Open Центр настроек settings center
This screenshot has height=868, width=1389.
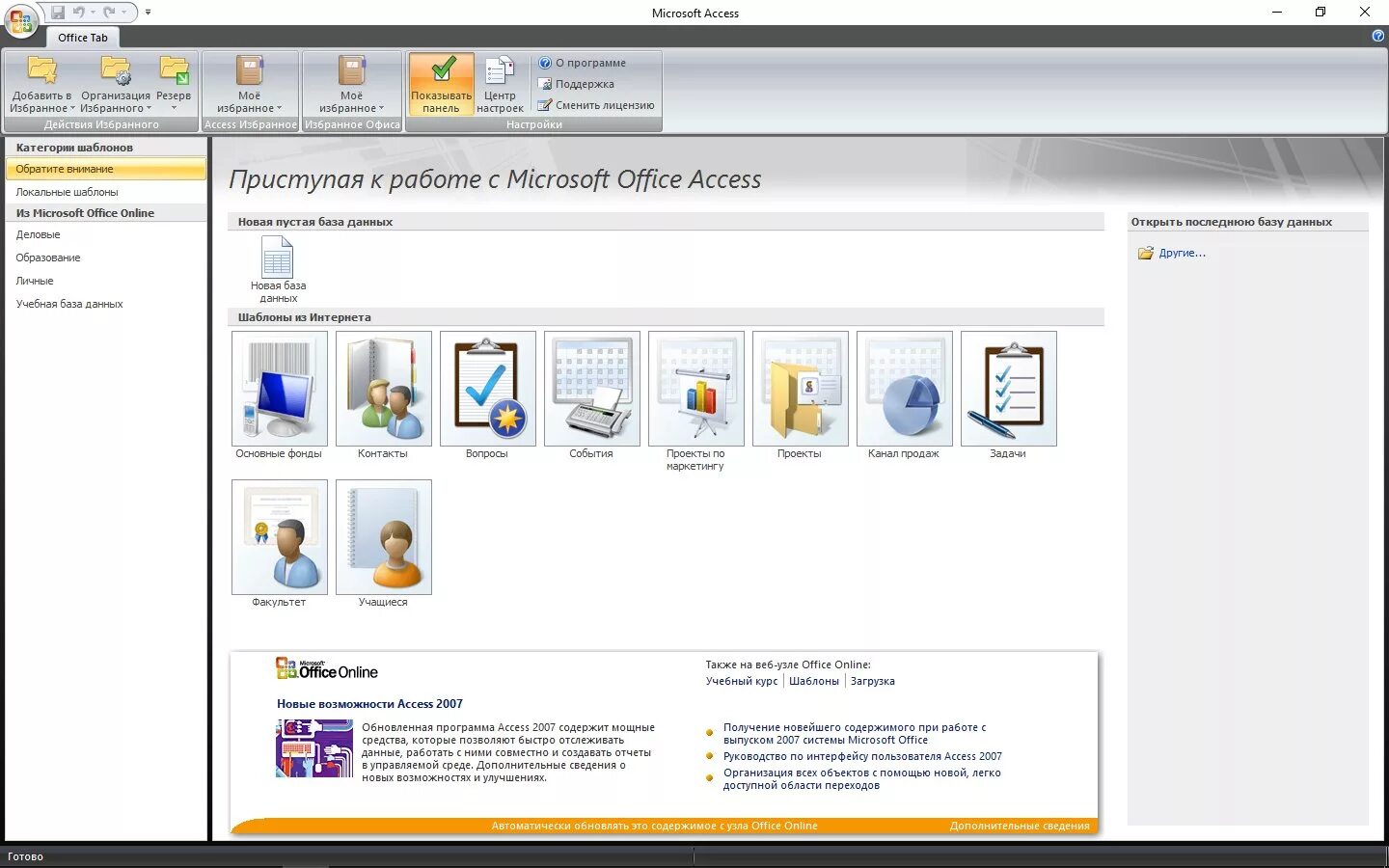(500, 85)
